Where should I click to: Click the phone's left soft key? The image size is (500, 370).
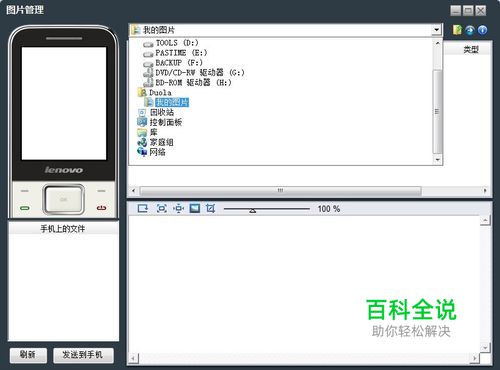pos(25,191)
